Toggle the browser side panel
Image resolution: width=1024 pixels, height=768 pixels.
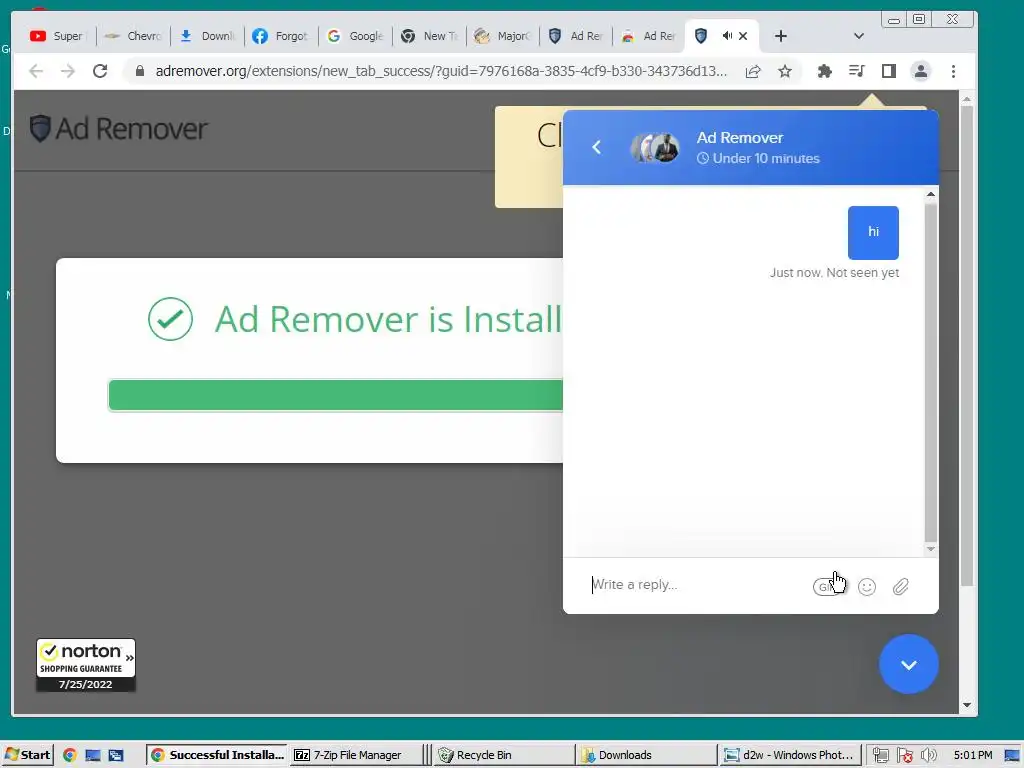tap(888, 71)
